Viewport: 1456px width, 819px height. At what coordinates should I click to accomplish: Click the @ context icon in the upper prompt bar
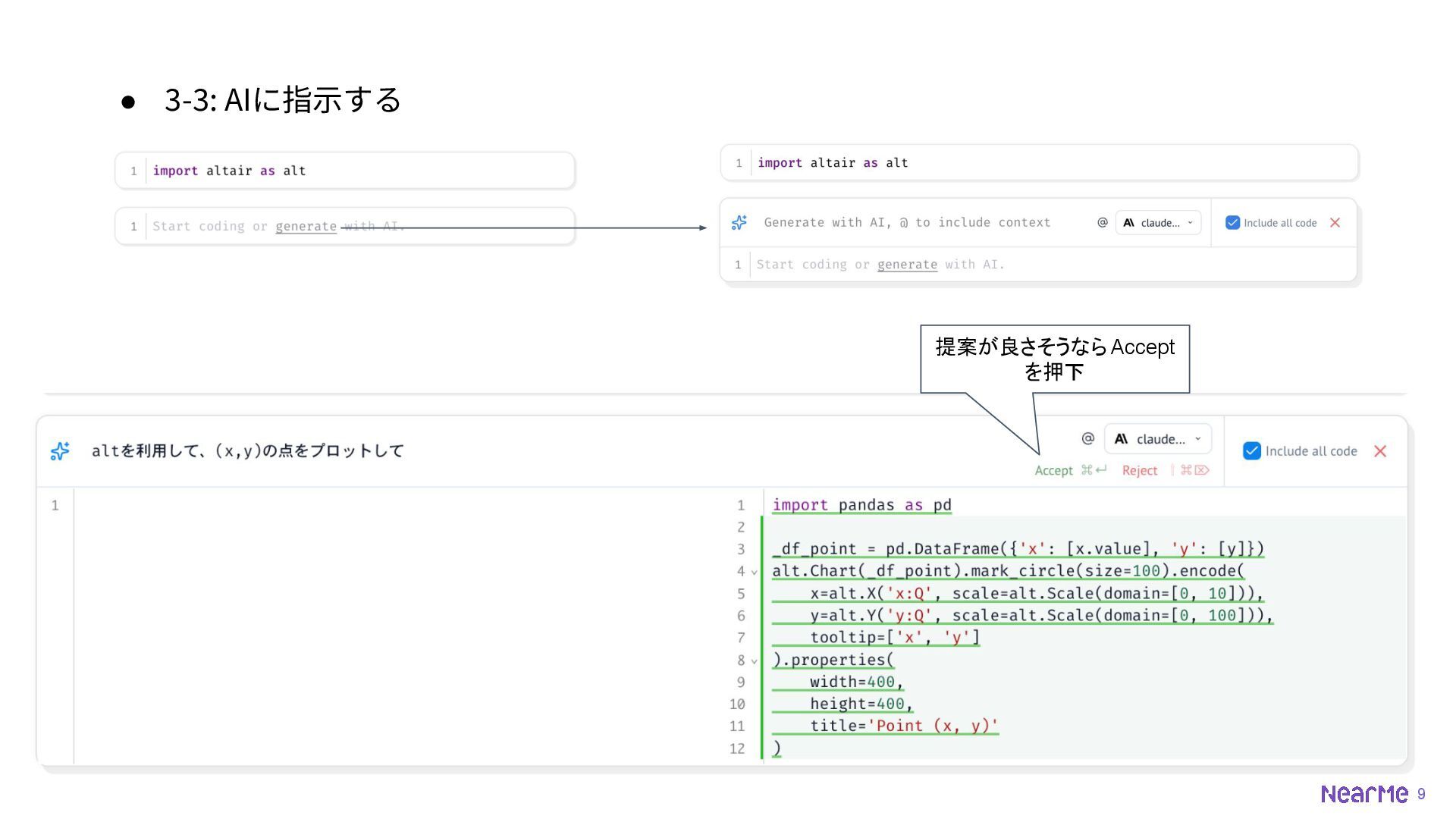pyautogui.click(x=1102, y=222)
